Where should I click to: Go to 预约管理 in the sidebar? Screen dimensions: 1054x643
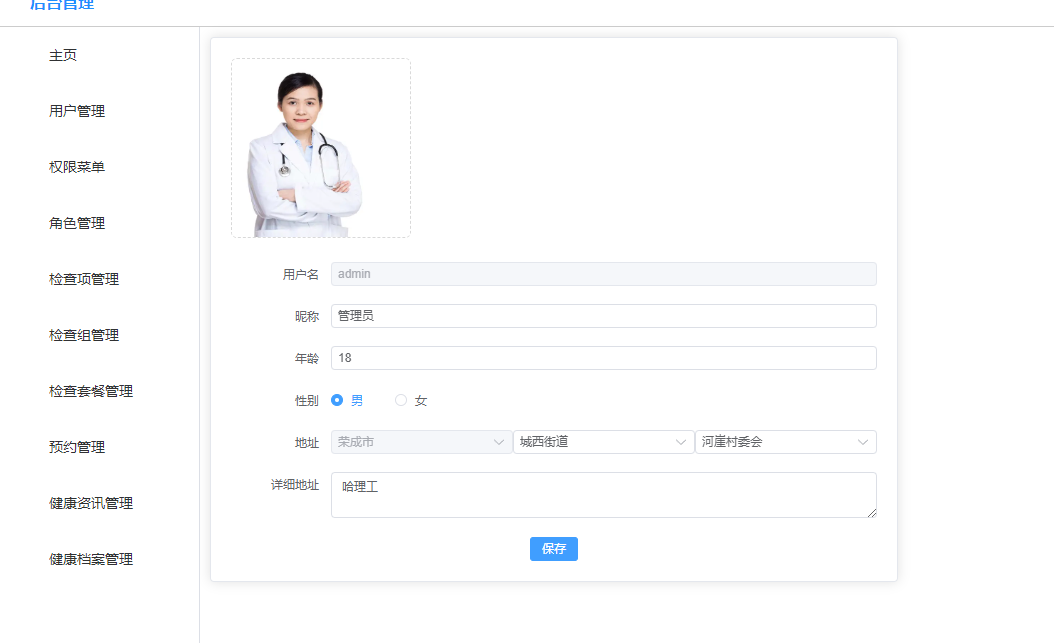tap(77, 447)
